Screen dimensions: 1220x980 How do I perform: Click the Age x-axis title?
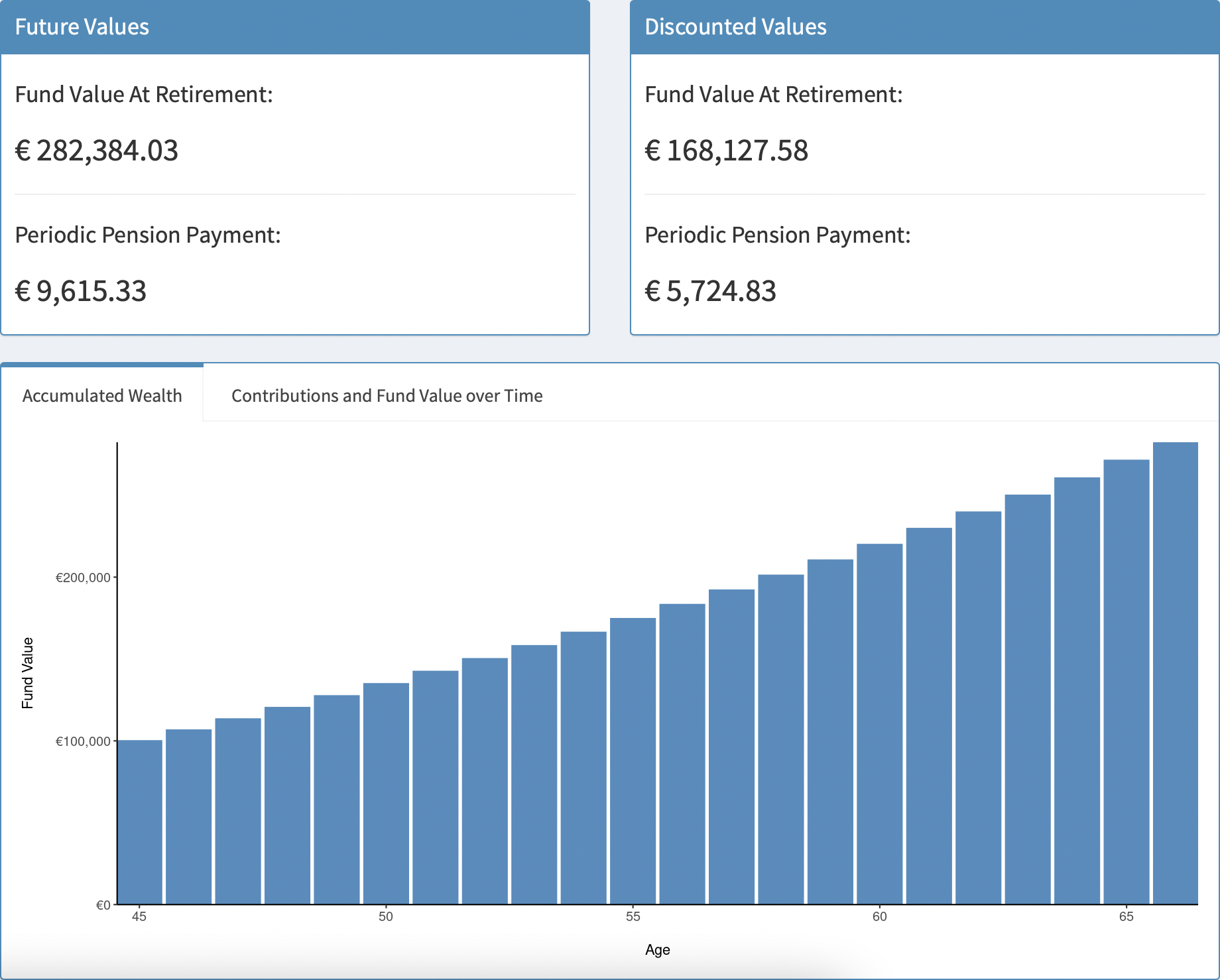(657, 950)
